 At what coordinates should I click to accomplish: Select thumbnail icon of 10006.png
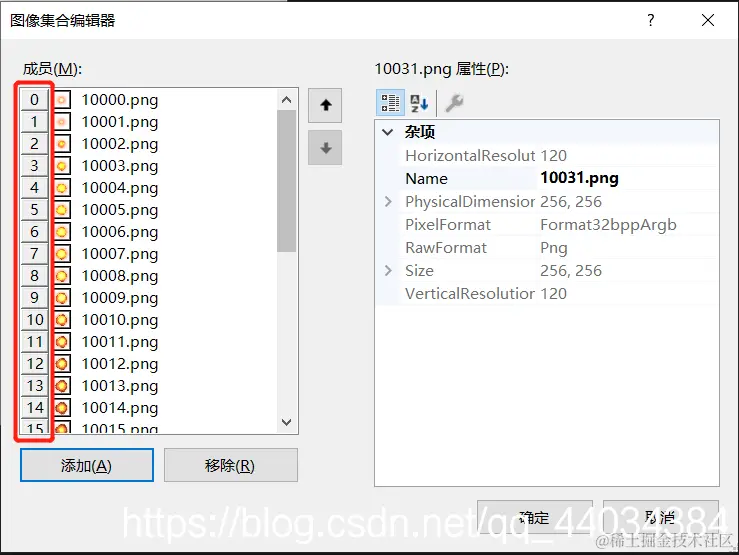click(x=62, y=232)
